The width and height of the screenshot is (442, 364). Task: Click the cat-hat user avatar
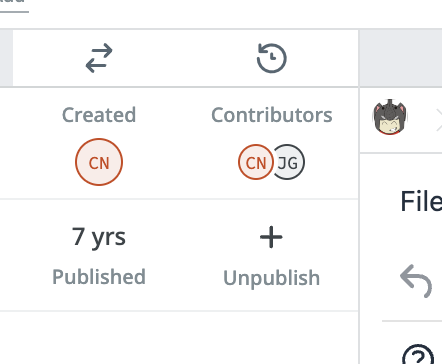[x=390, y=117]
